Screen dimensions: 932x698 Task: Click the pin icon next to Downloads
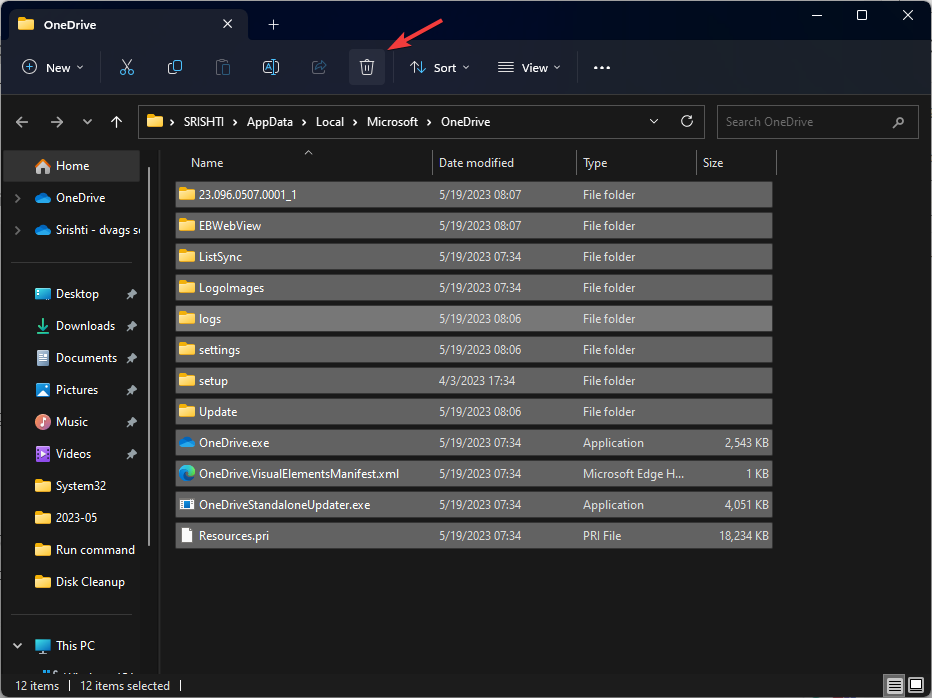coord(131,326)
